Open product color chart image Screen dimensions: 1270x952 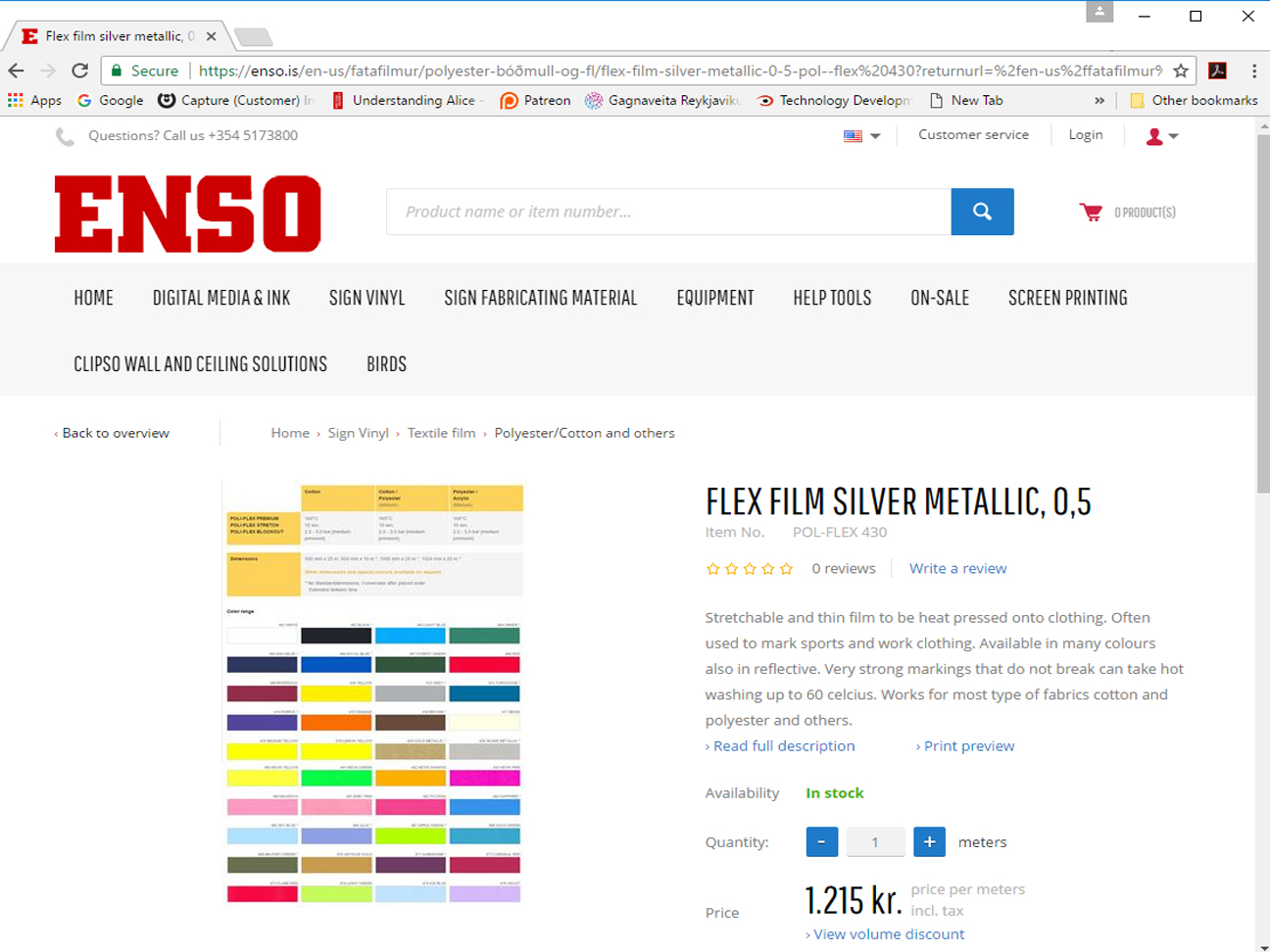coord(374,693)
